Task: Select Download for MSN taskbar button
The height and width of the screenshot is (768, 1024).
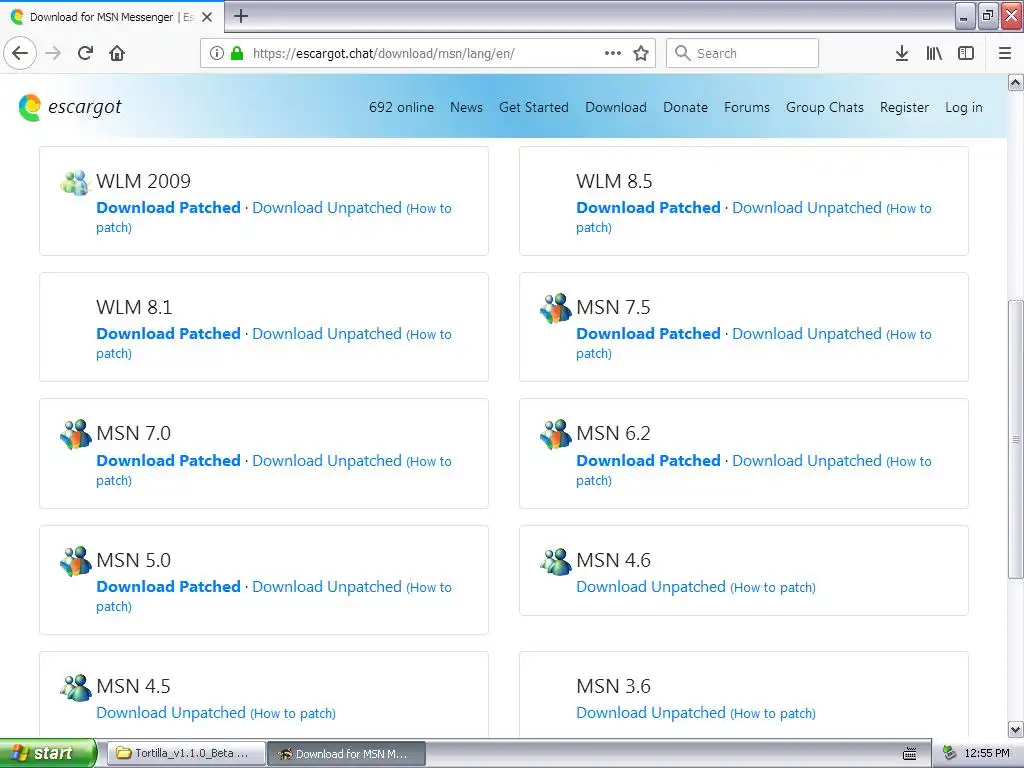Action: point(347,753)
